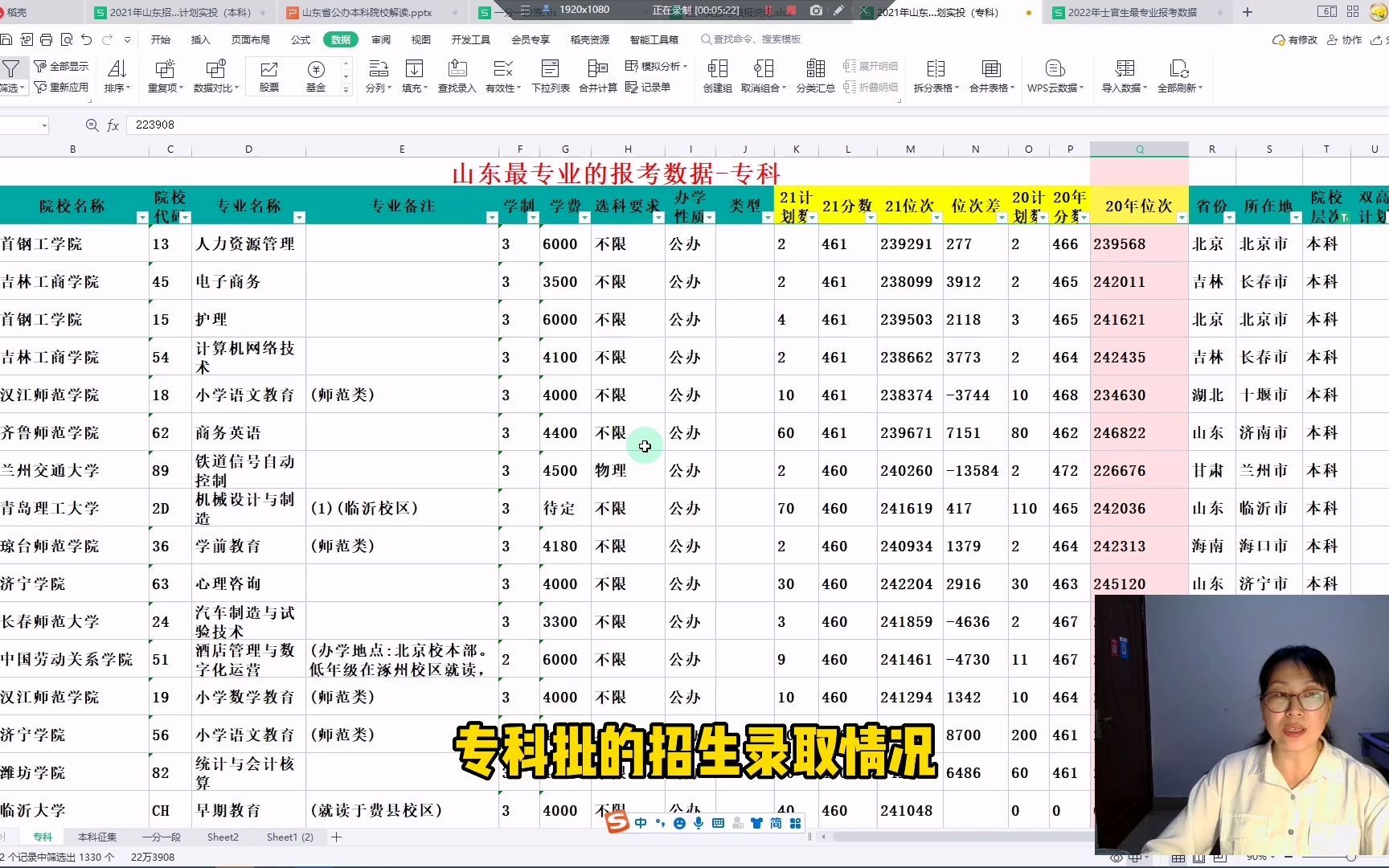Open Split Table (拆分表格)
The height and width of the screenshot is (868, 1389).
(x=936, y=76)
